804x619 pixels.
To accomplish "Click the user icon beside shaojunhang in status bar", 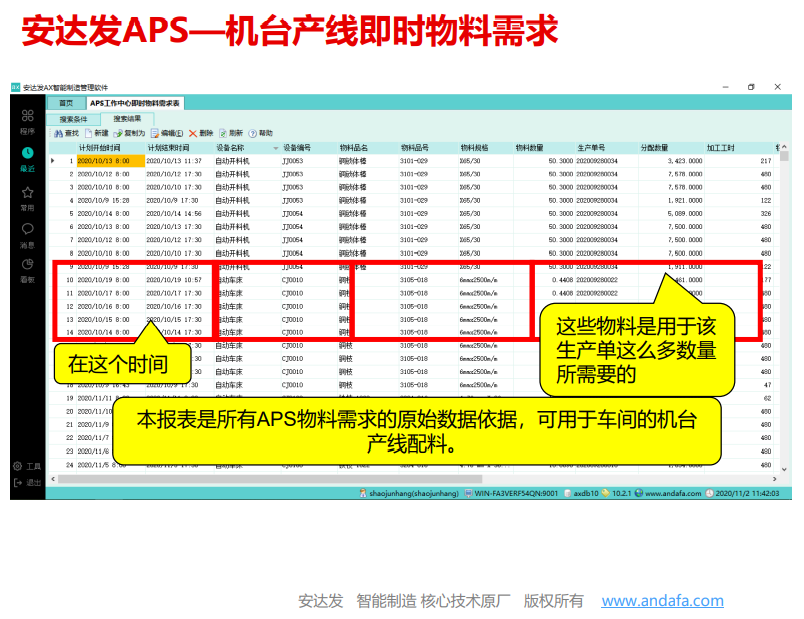I will point(363,493).
